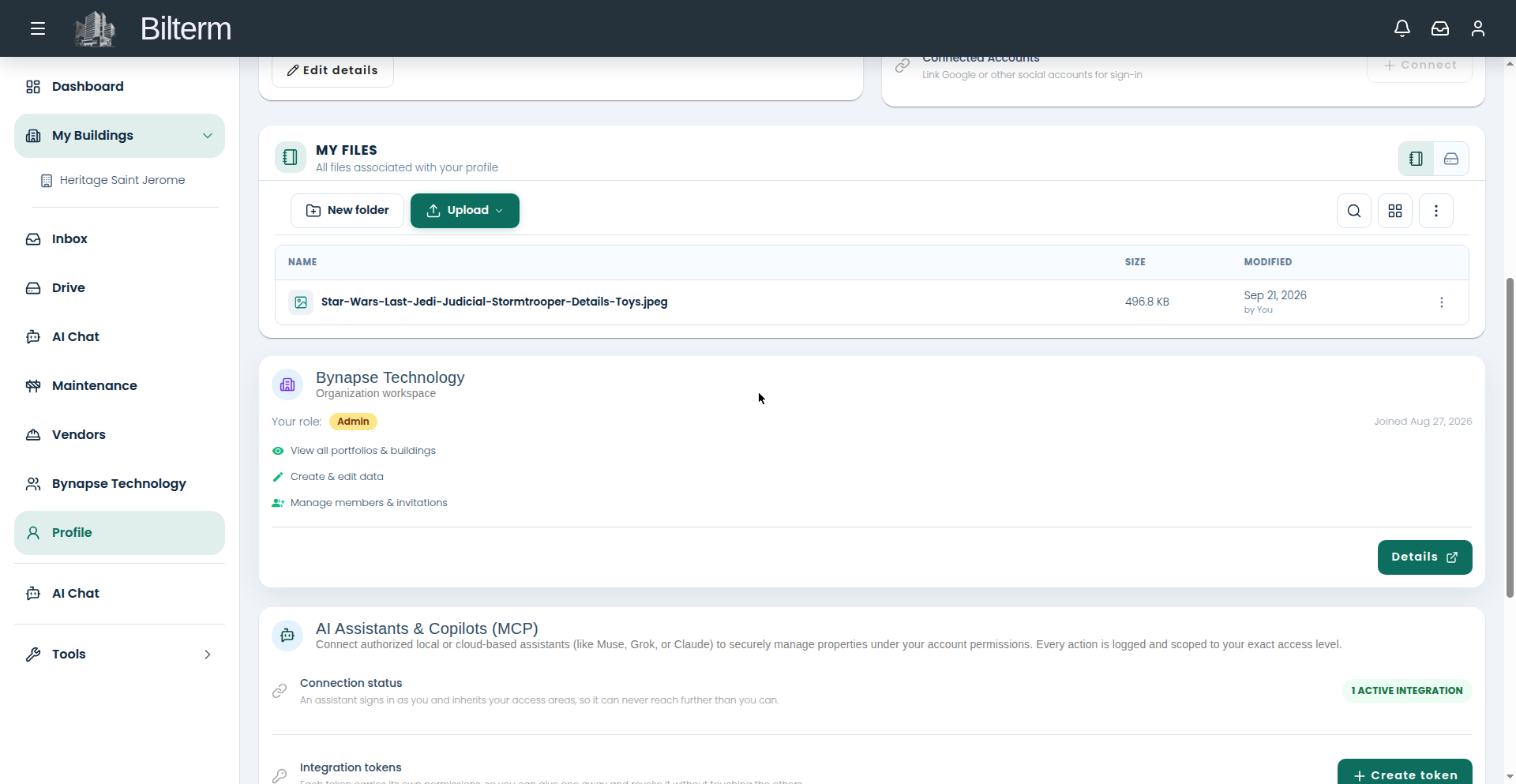The width and height of the screenshot is (1516, 784).
Task: Open My Files toolbar more options menu
Action: tap(1436, 211)
